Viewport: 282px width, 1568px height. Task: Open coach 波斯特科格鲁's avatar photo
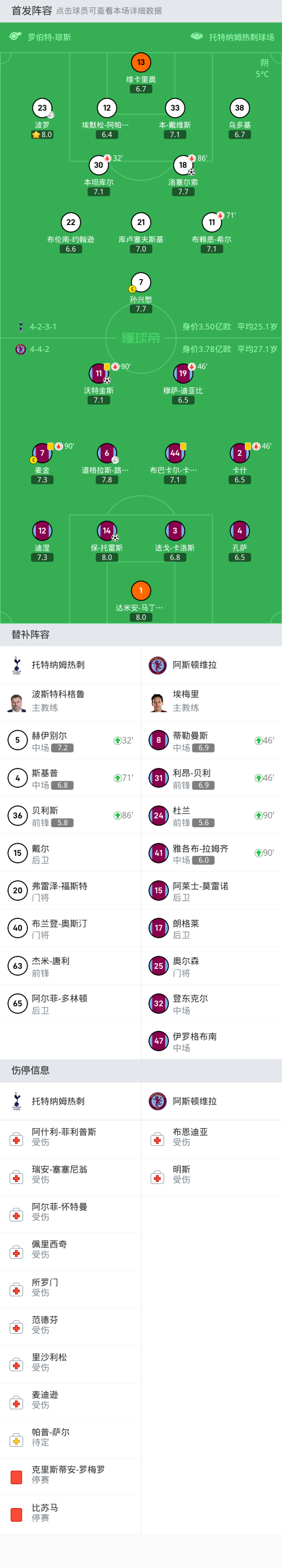tap(16, 701)
